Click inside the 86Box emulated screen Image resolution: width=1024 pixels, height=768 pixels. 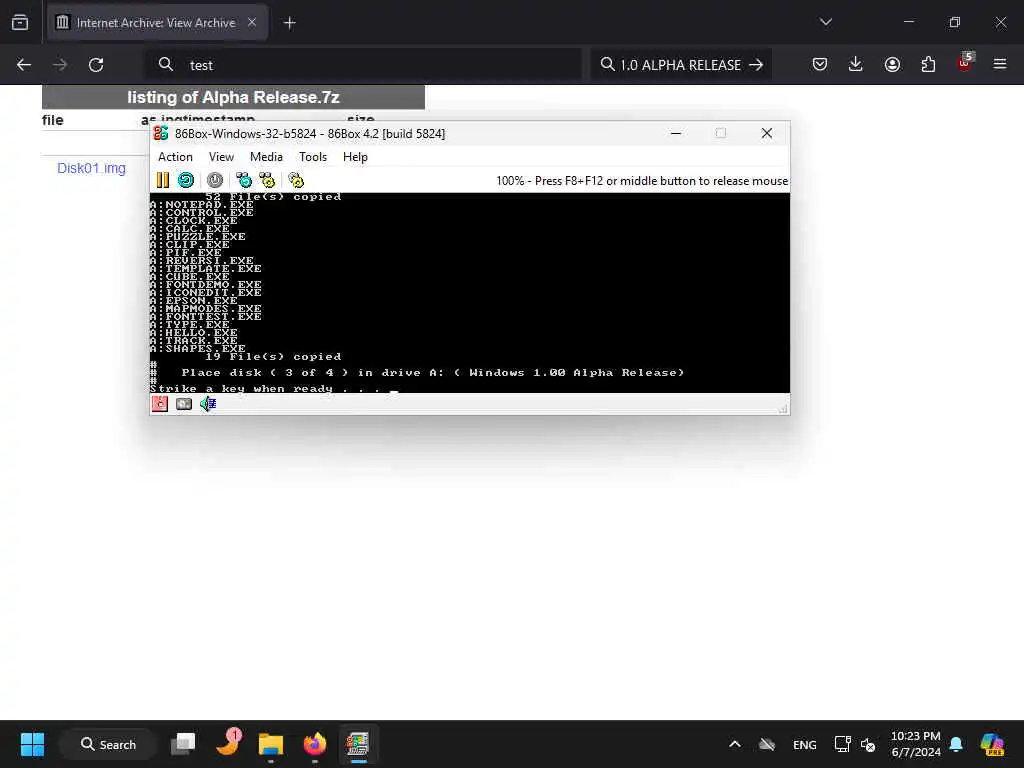(x=470, y=293)
